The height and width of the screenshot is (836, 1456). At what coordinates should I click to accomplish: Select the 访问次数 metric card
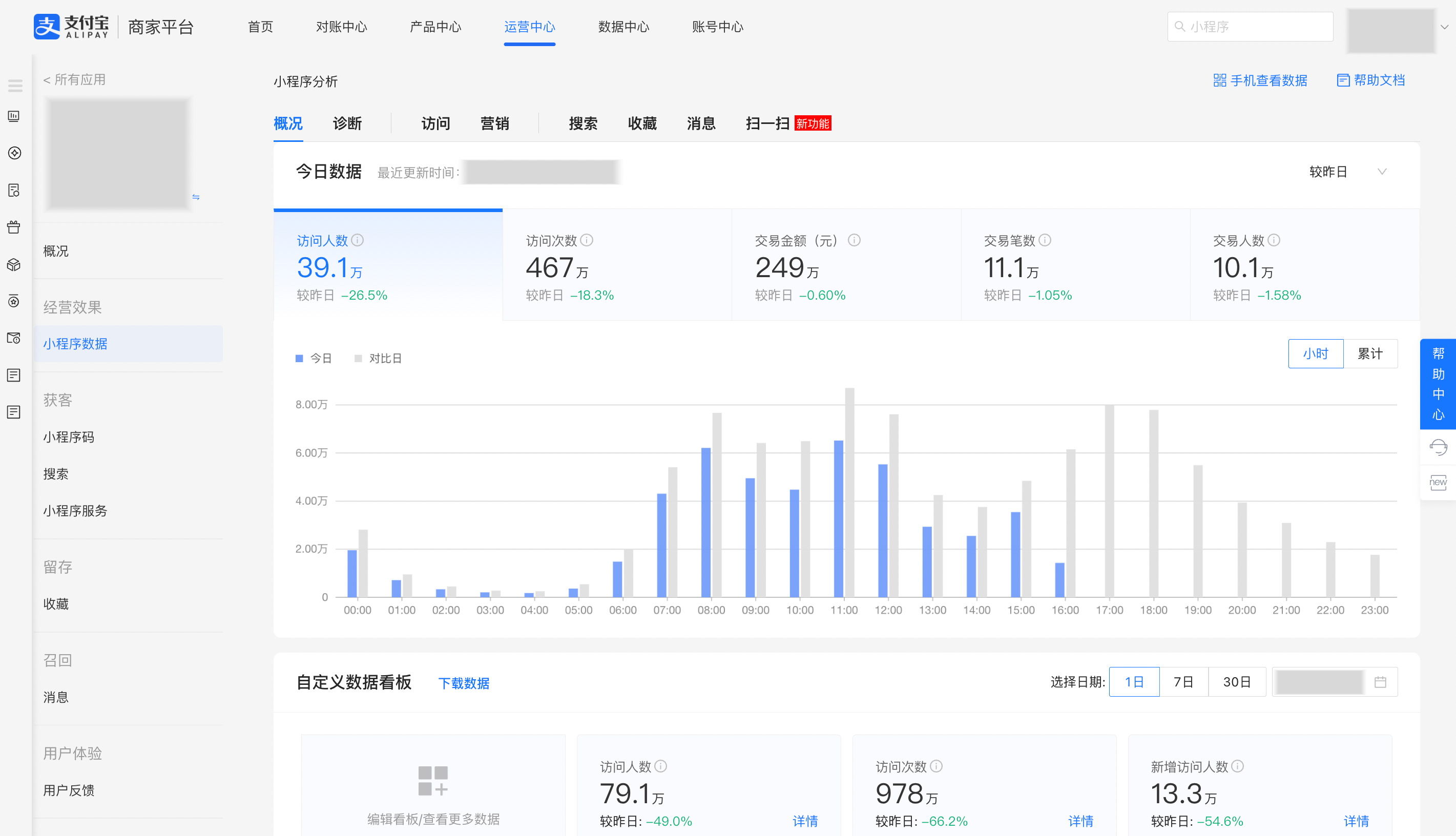click(617, 265)
